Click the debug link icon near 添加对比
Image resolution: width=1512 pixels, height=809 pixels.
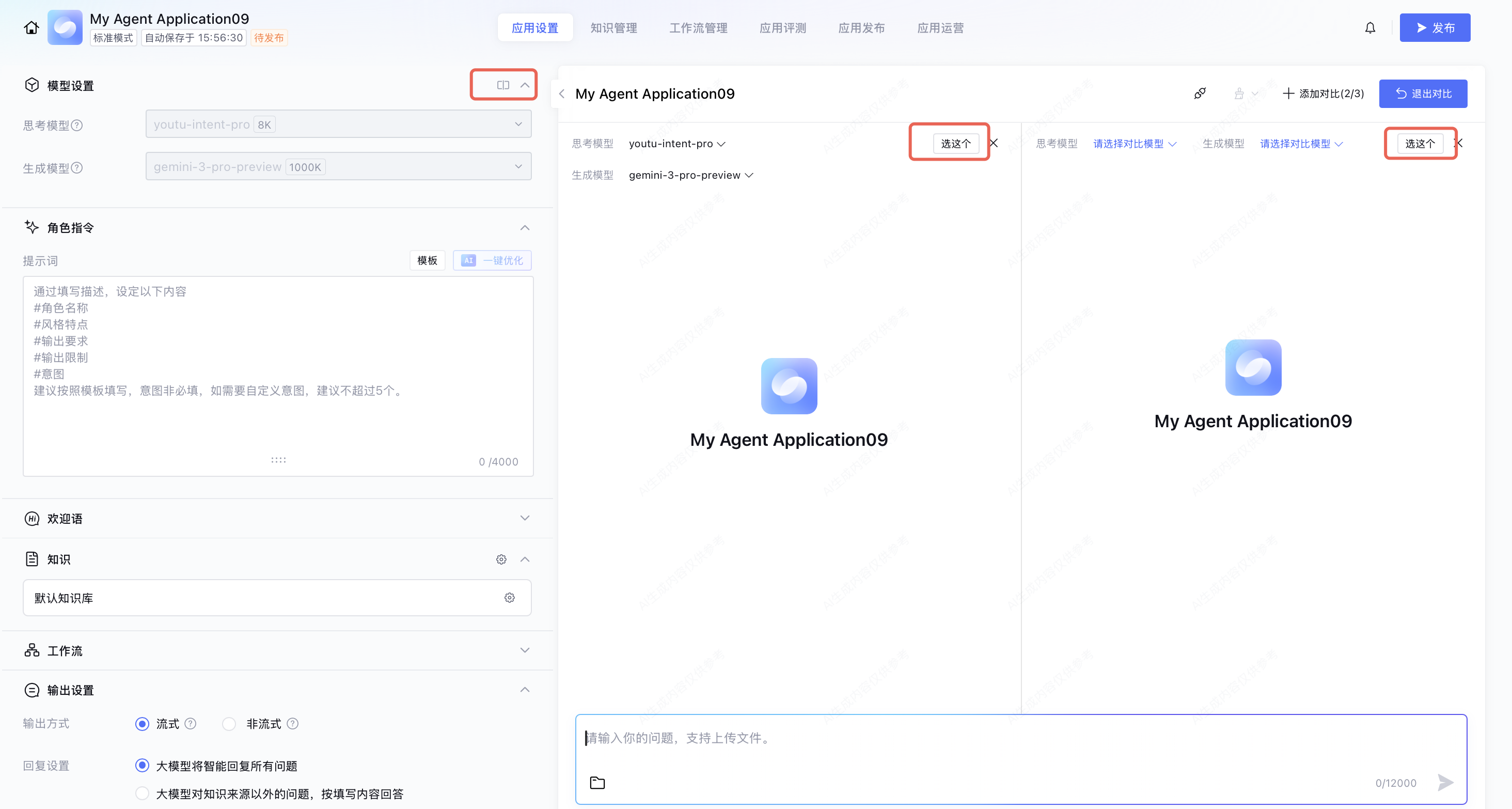[x=1200, y=94]
